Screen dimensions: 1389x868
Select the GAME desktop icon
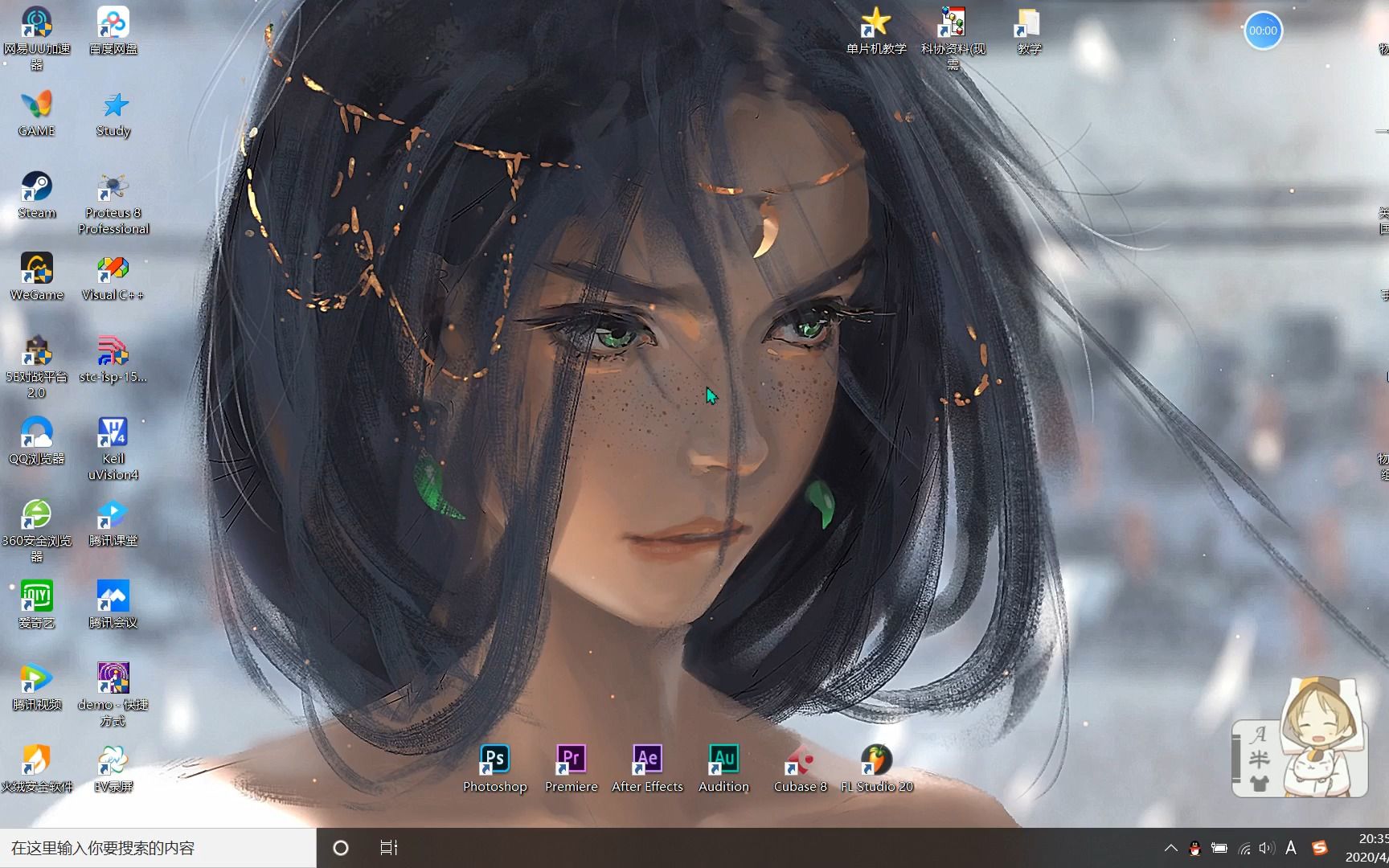(x=37, y=113)
